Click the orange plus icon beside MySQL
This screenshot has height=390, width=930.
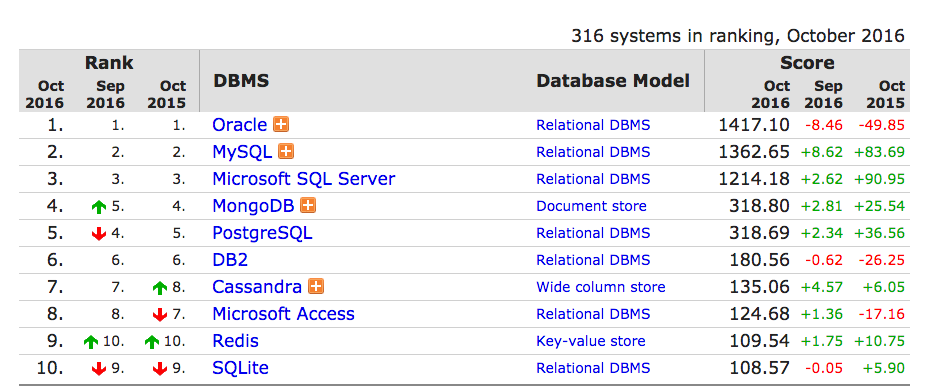click(x=286, y=152)
